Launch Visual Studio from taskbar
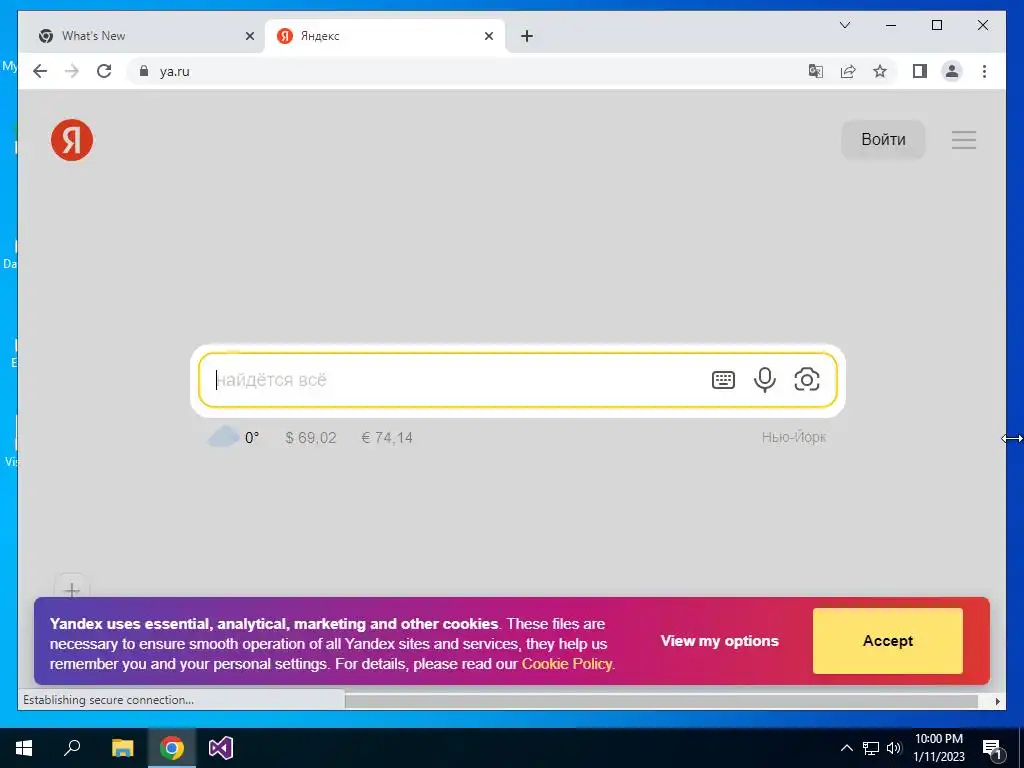The width and height of the screenshot is (1024, 768). click(x=221, y=748)
